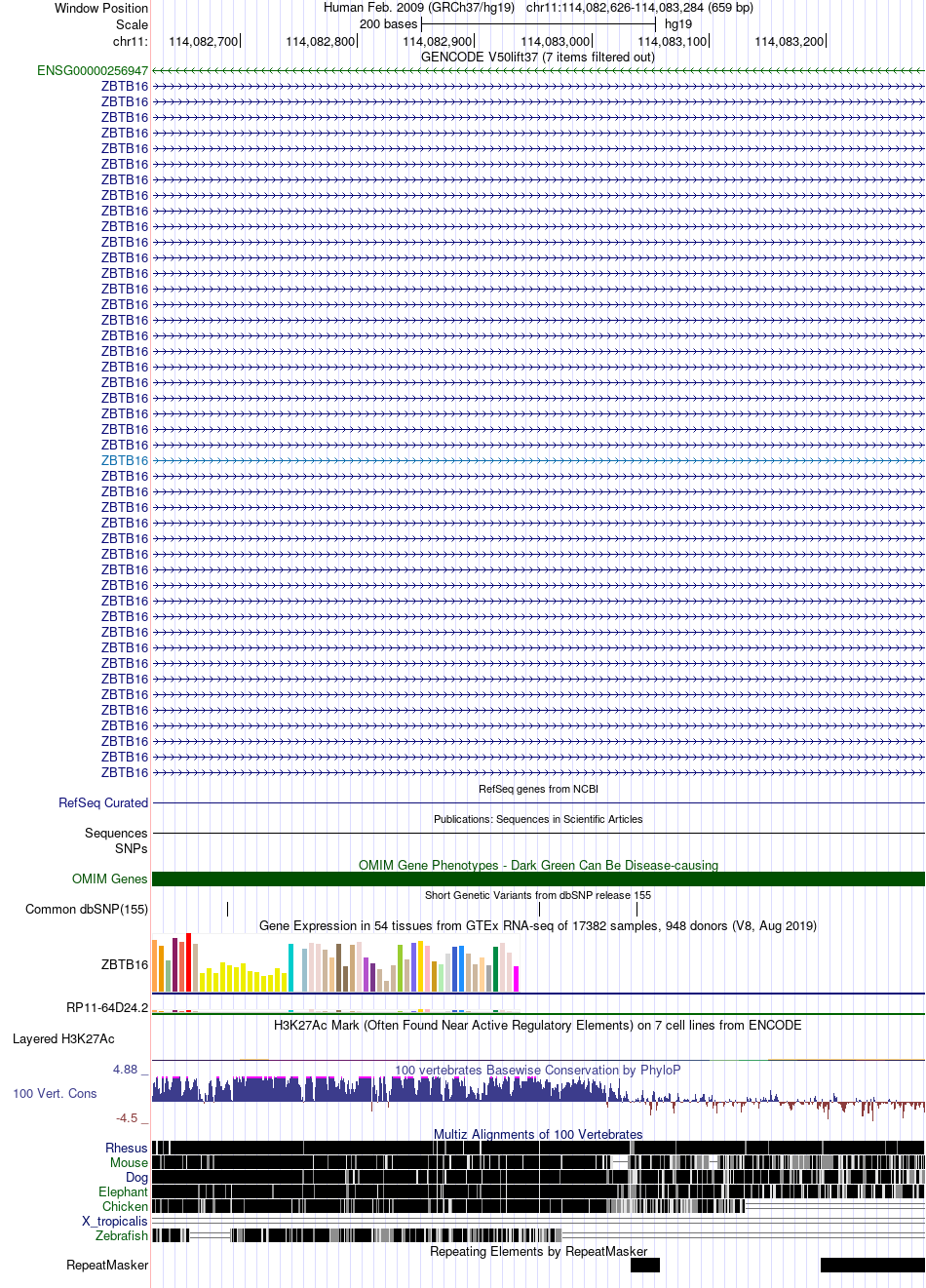This screenshot has width=926, height=1288.
Task: Click the Rhesus alignment row blocks
Action: coord(538,1148)
